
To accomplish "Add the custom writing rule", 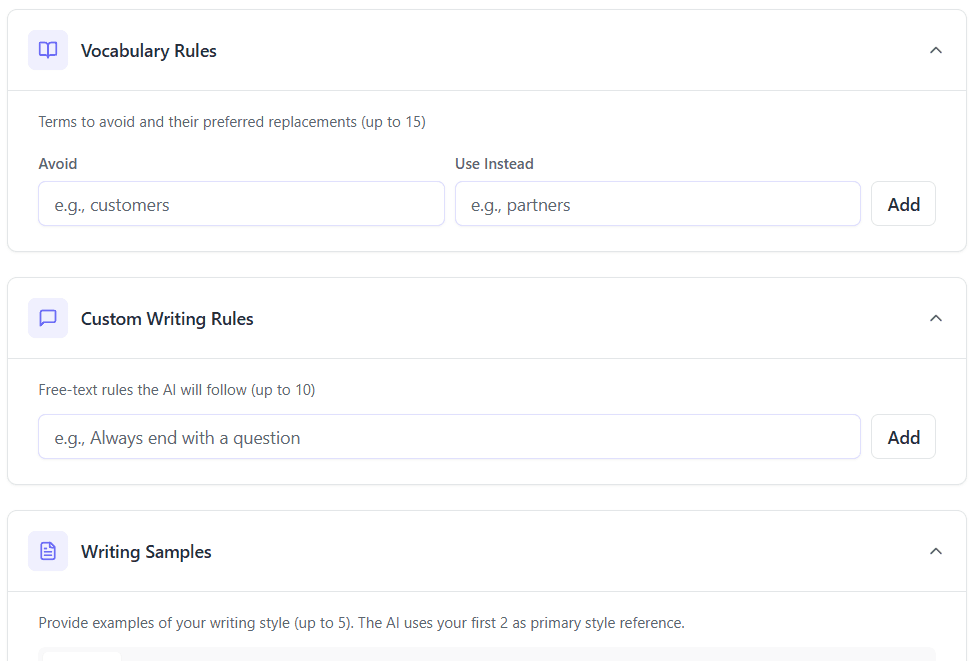I will 903,437.
